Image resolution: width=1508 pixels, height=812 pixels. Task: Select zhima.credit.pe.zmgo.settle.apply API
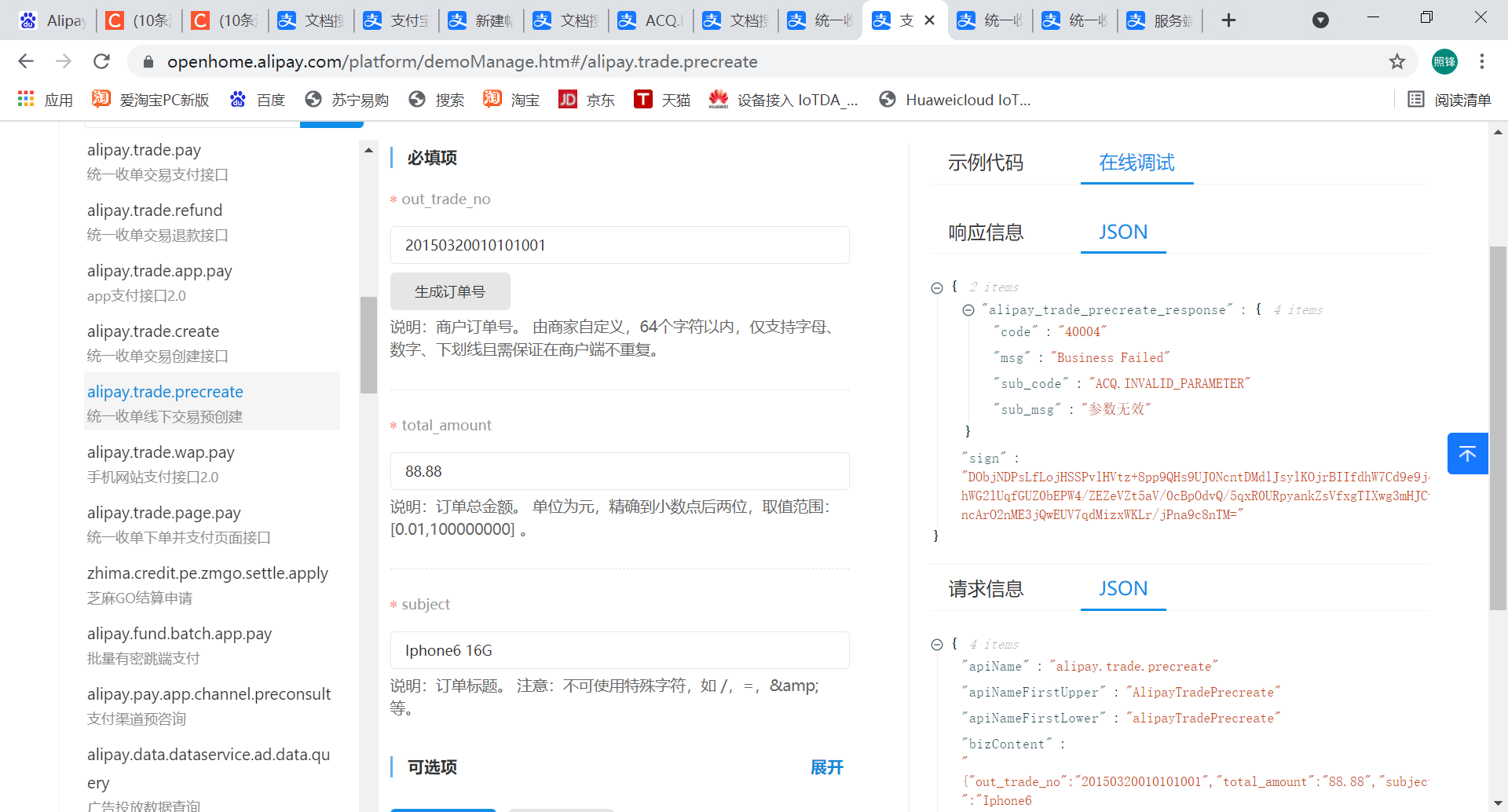pyautogui.click(x=212, y=585)
